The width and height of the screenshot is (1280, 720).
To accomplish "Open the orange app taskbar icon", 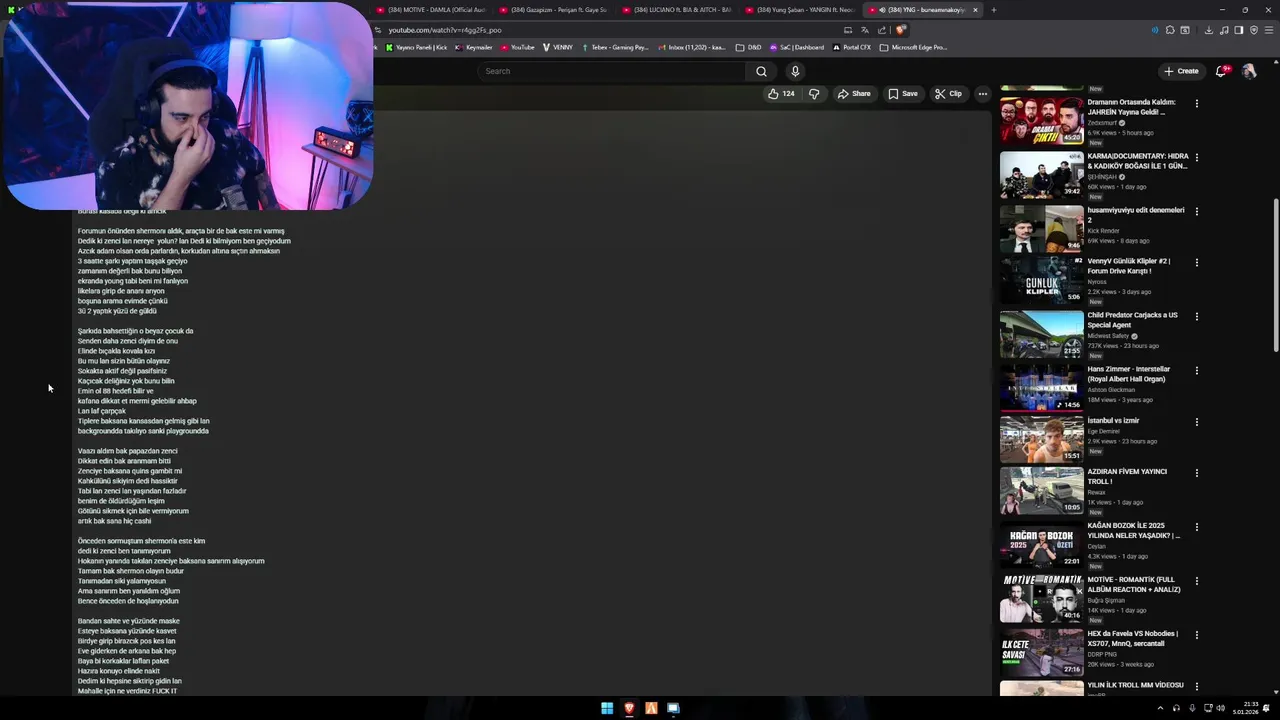I will (x=651, y=708).
